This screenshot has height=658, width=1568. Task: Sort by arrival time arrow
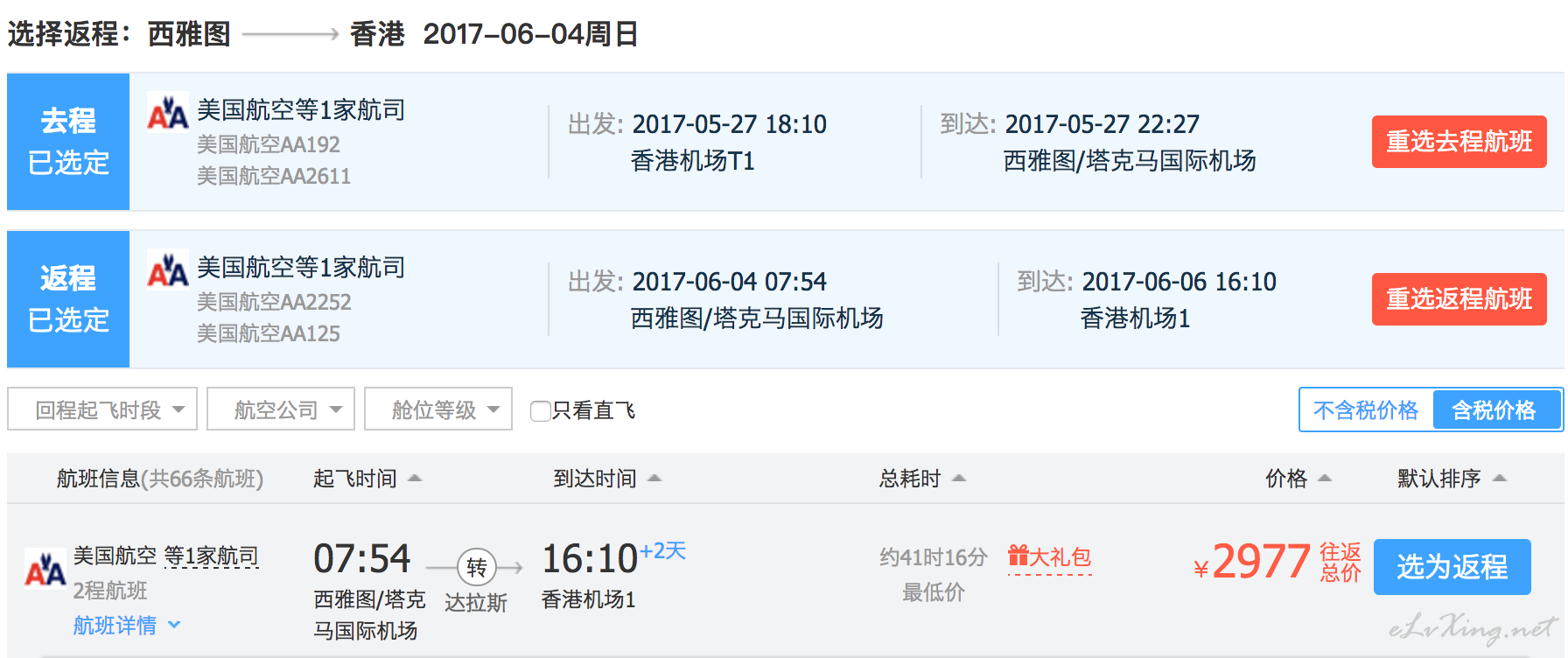tap(654, 479)
